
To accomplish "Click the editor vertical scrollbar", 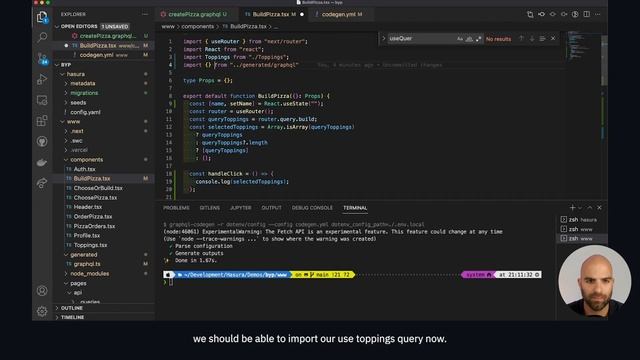I will pos(604,60).
